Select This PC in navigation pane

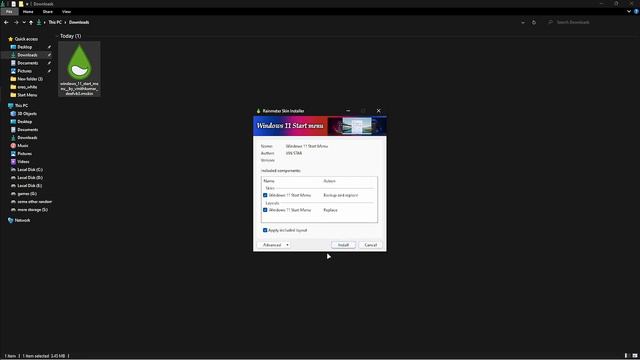pos(21,105)
